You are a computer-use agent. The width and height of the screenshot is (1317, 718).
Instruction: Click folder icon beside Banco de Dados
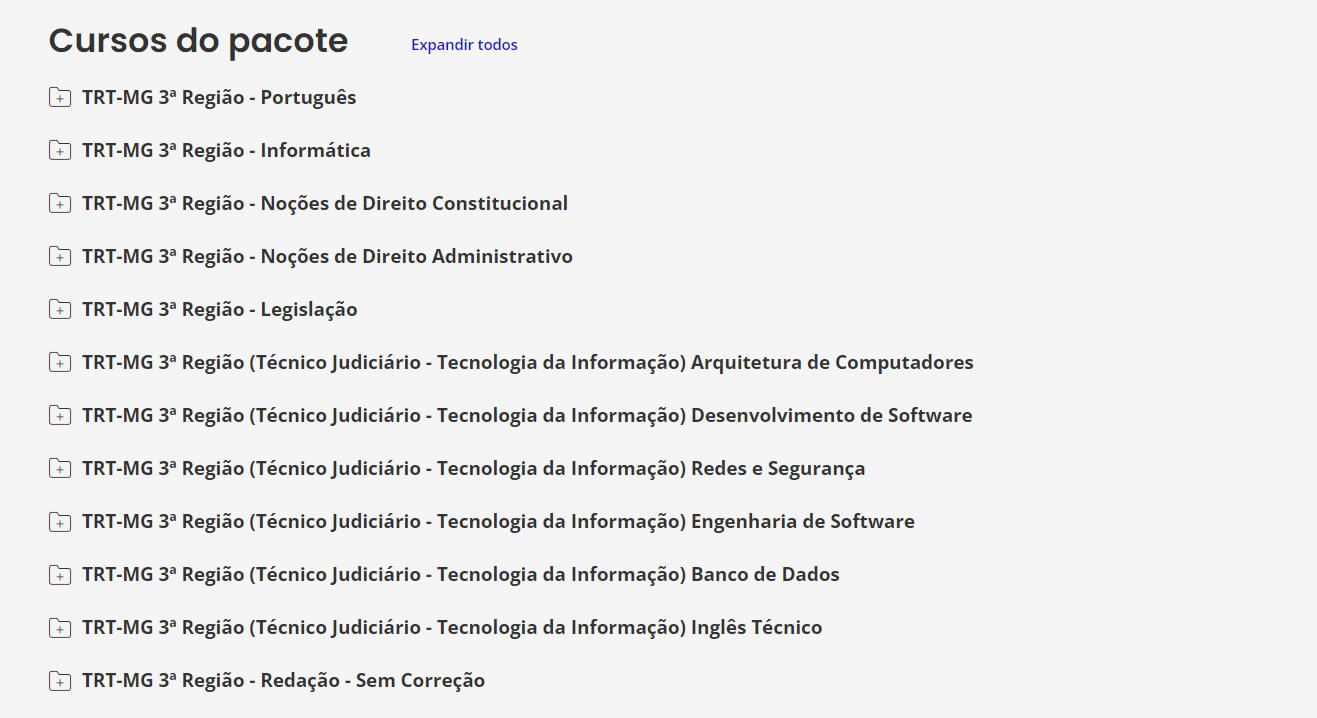point(60,575)
